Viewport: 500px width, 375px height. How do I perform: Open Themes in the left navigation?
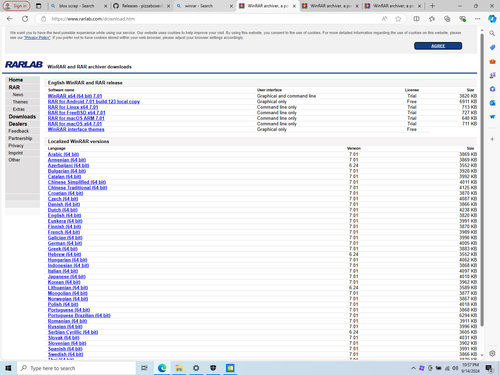point(20,102)
